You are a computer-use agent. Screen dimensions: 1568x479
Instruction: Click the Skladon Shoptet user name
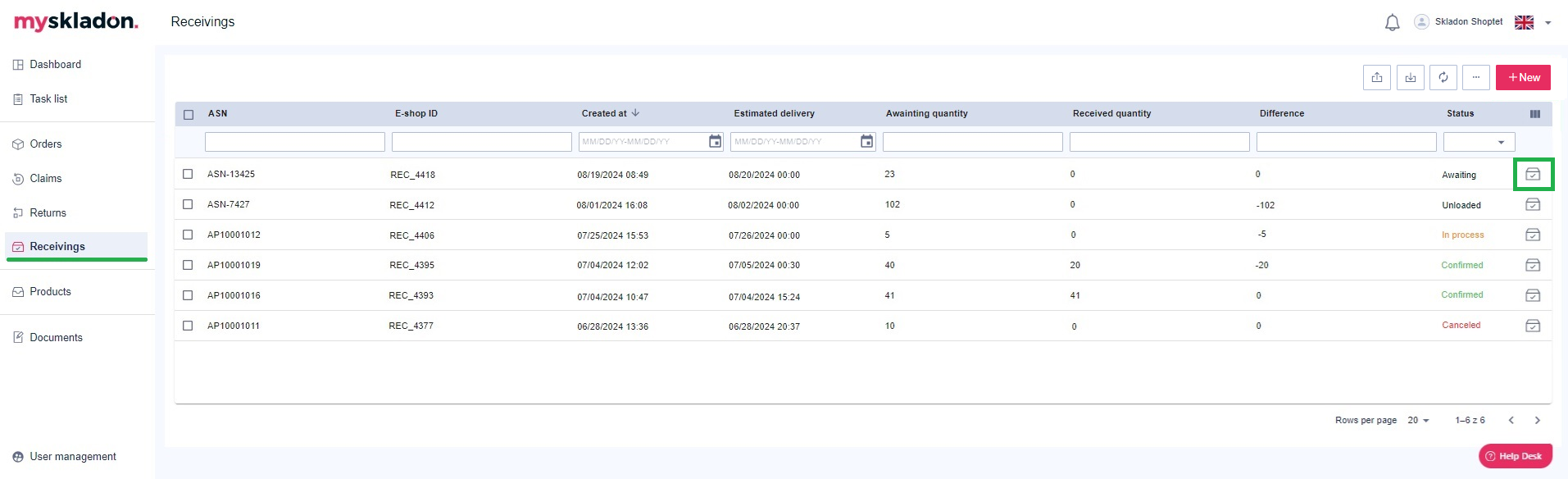click(x=1469, y=22)
